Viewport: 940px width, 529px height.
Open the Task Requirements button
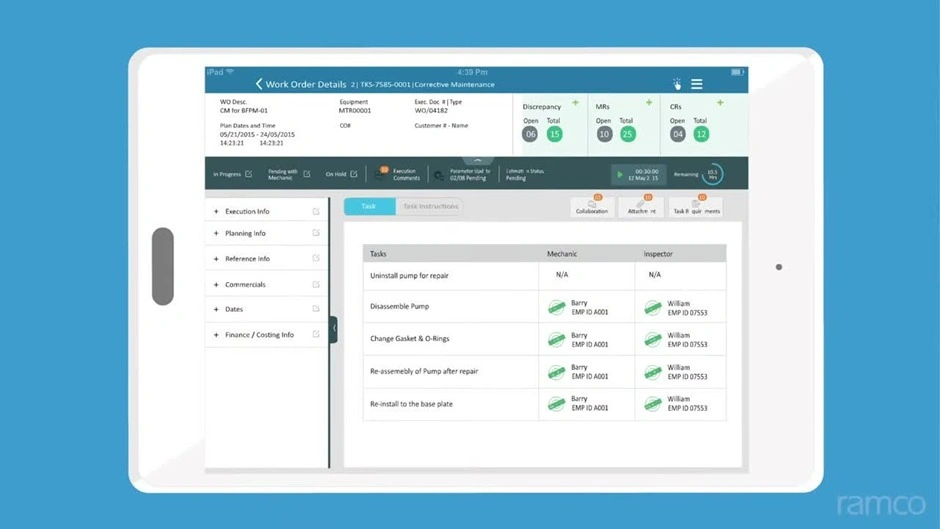pyautogui.click(x=696, y=207)
